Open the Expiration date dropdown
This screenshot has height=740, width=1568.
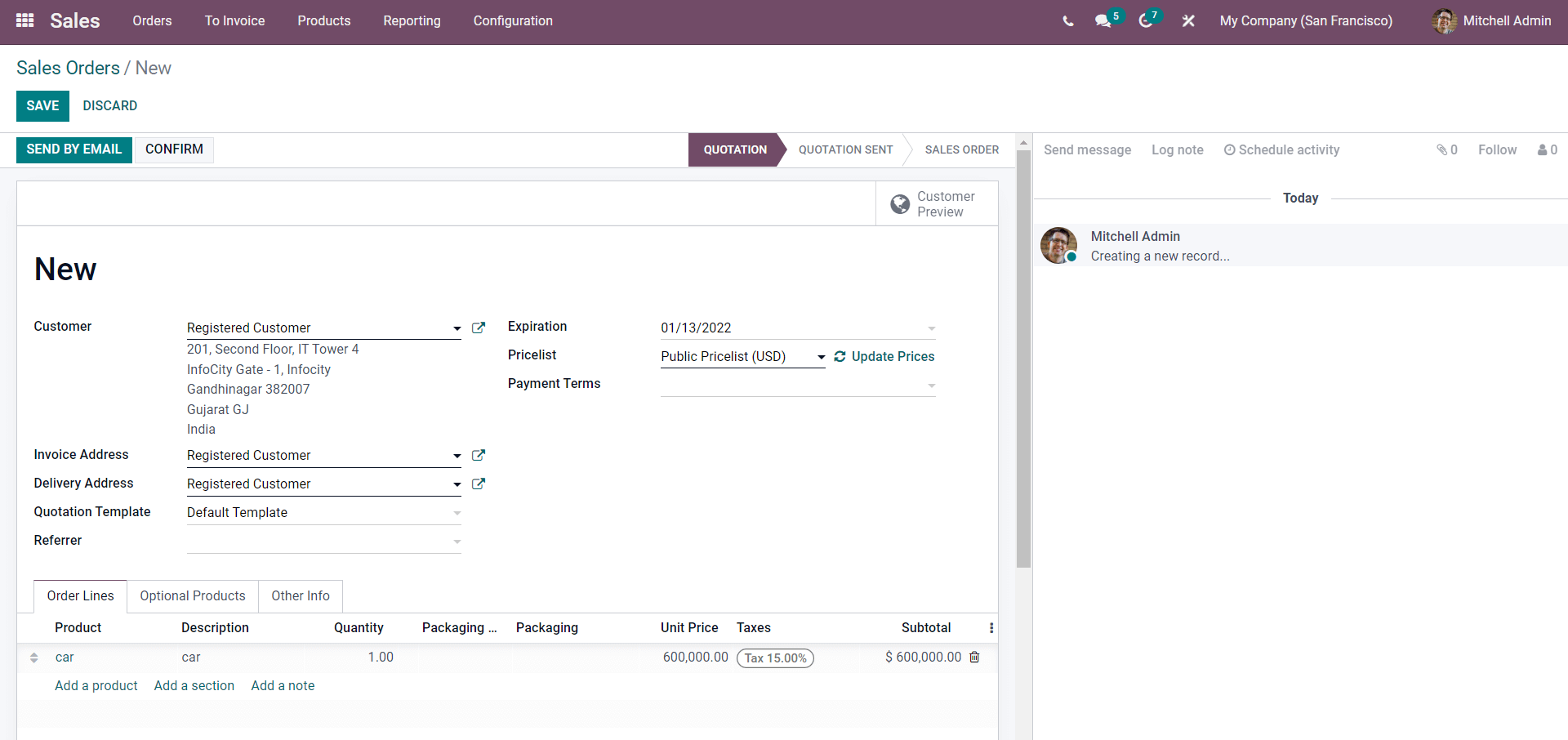pyautogui.click(x=932, y=328)
